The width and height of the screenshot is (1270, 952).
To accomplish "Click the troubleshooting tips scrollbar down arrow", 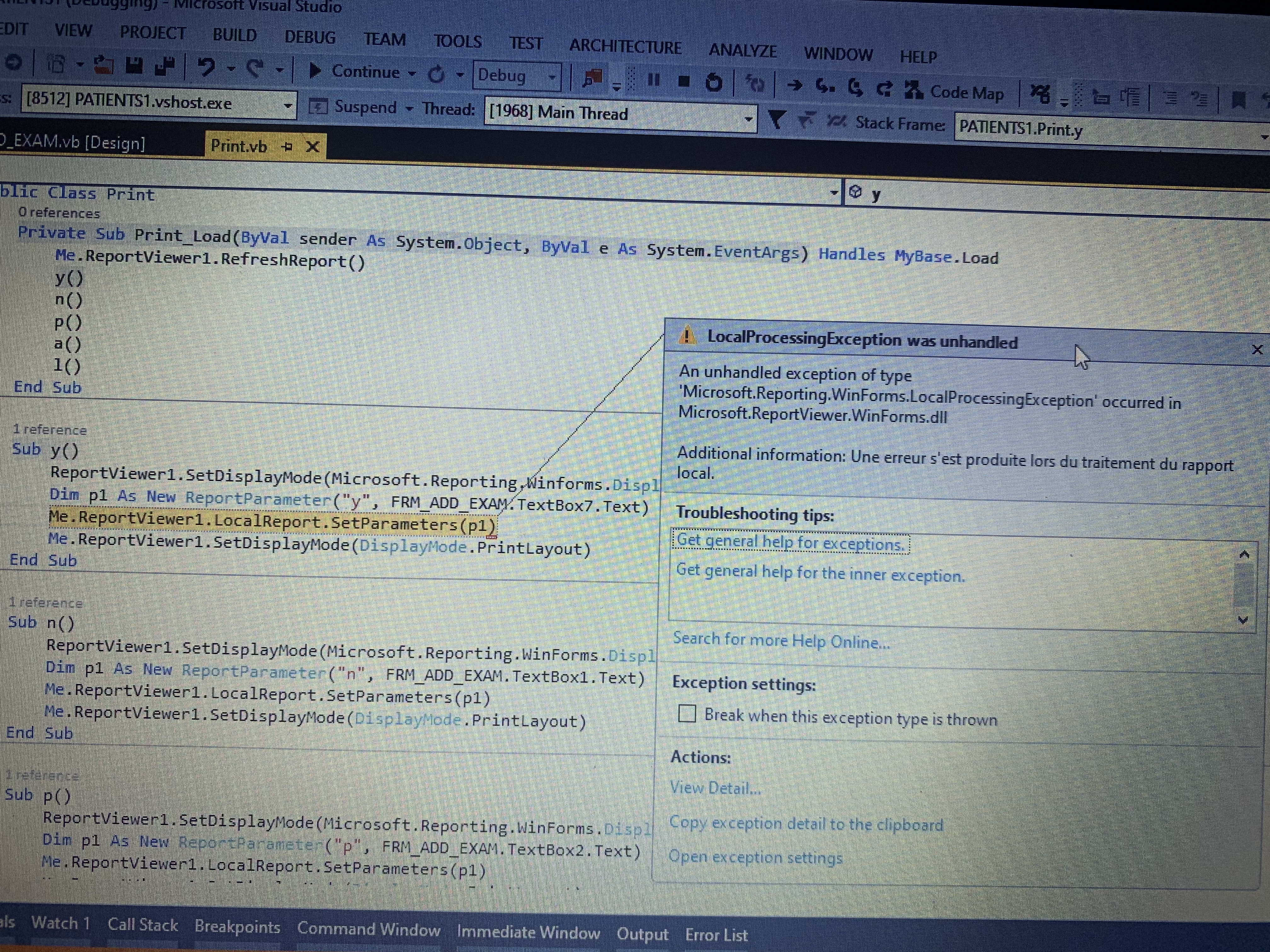I will (1243, 620).
